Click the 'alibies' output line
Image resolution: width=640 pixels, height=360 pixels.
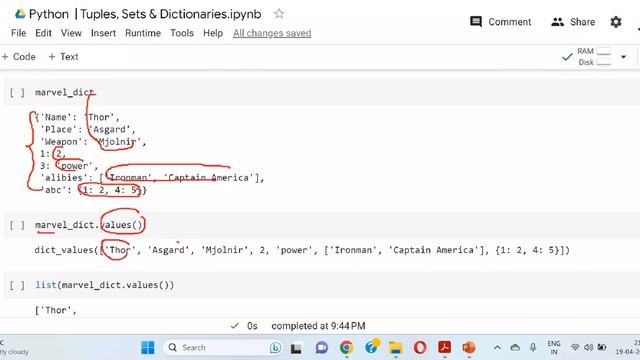(x=152, y=178)
